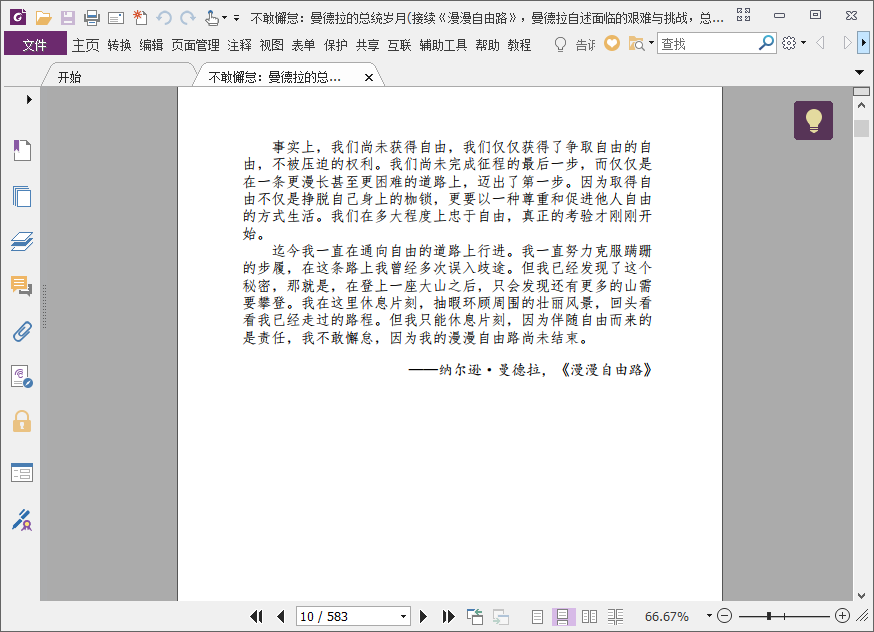Undo the last action

pos(164,18)
